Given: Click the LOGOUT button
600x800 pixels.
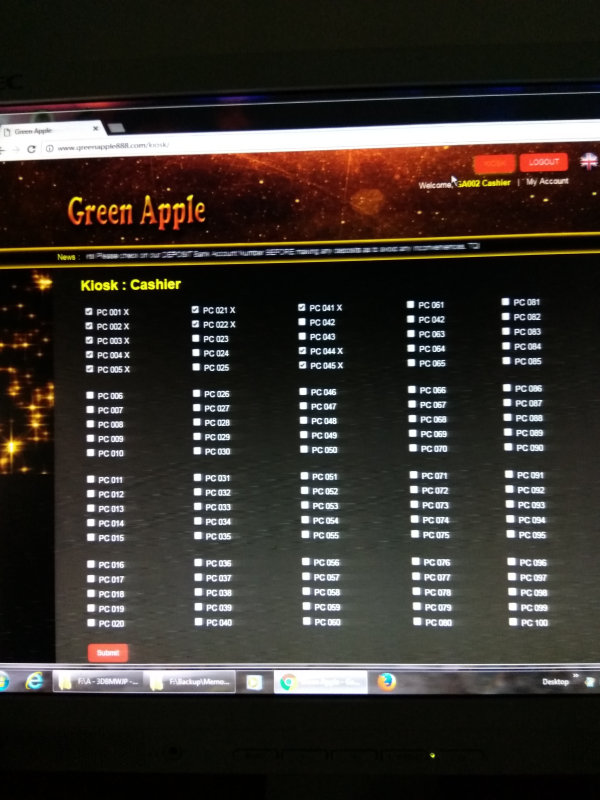Looking at the screenshot, I should (x=543, y=162).
